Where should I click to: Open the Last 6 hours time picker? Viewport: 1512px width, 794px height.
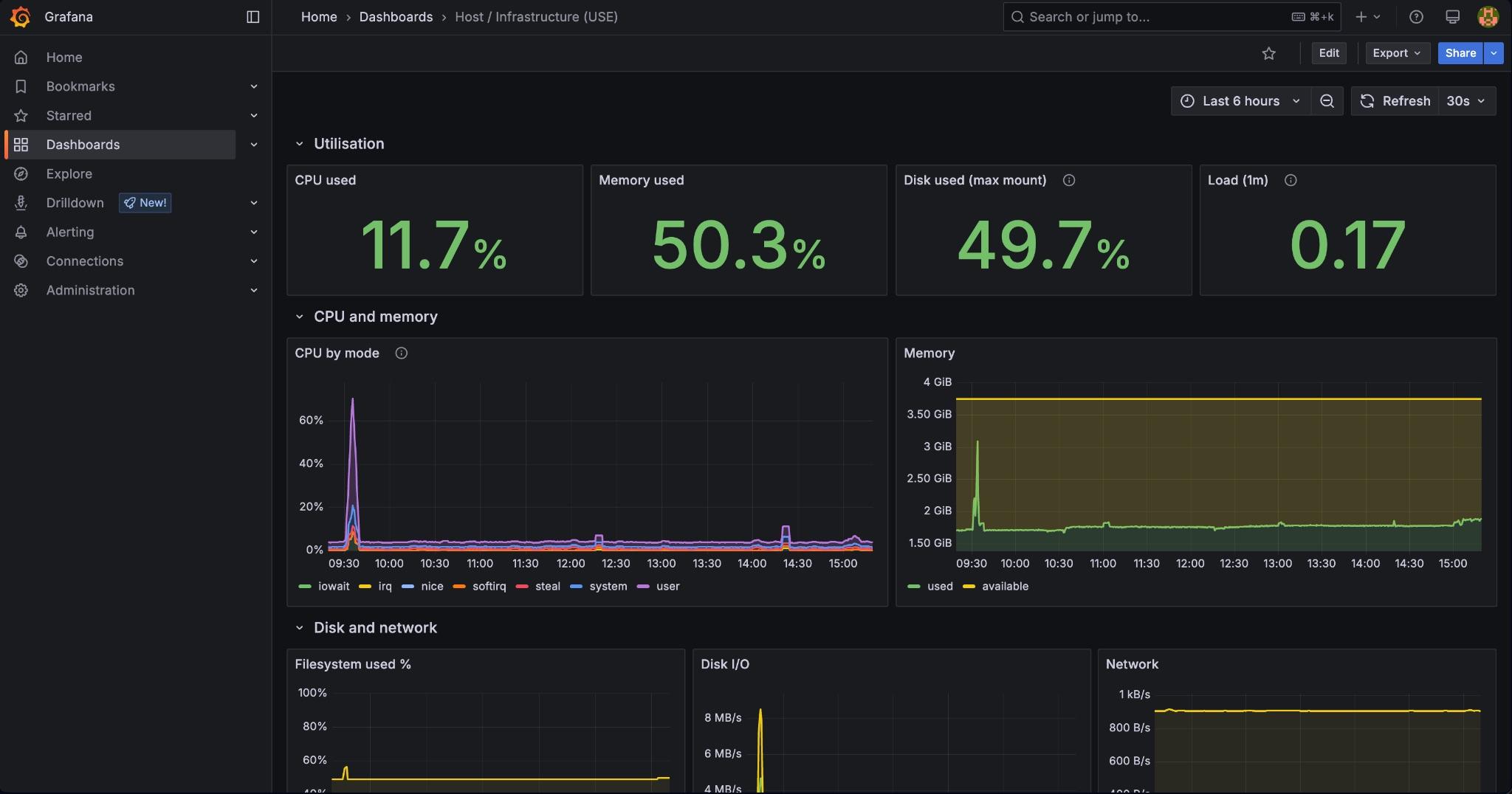[1240, 101]
